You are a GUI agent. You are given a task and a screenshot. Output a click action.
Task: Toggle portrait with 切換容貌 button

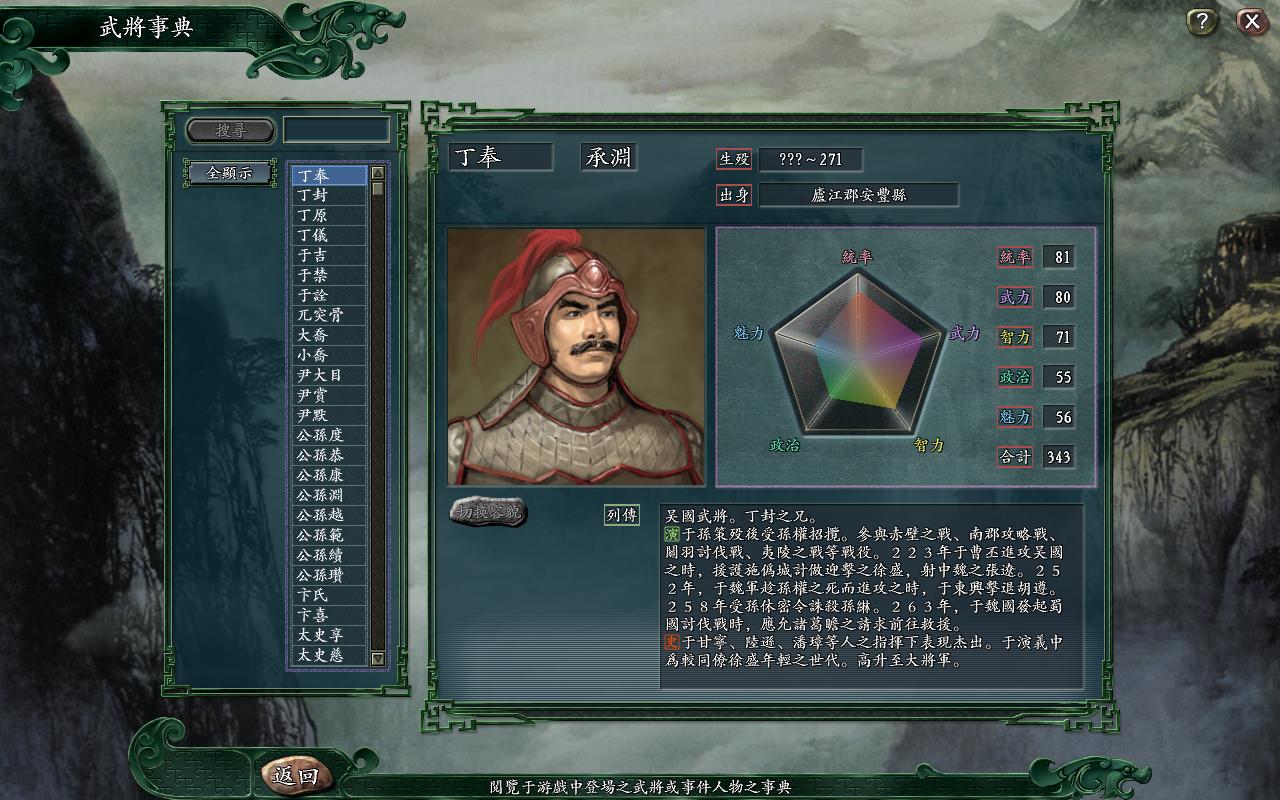488,512
